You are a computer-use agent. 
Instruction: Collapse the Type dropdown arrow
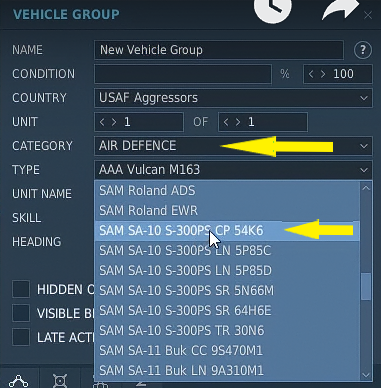pyautogui.click(x=364, y=170)
